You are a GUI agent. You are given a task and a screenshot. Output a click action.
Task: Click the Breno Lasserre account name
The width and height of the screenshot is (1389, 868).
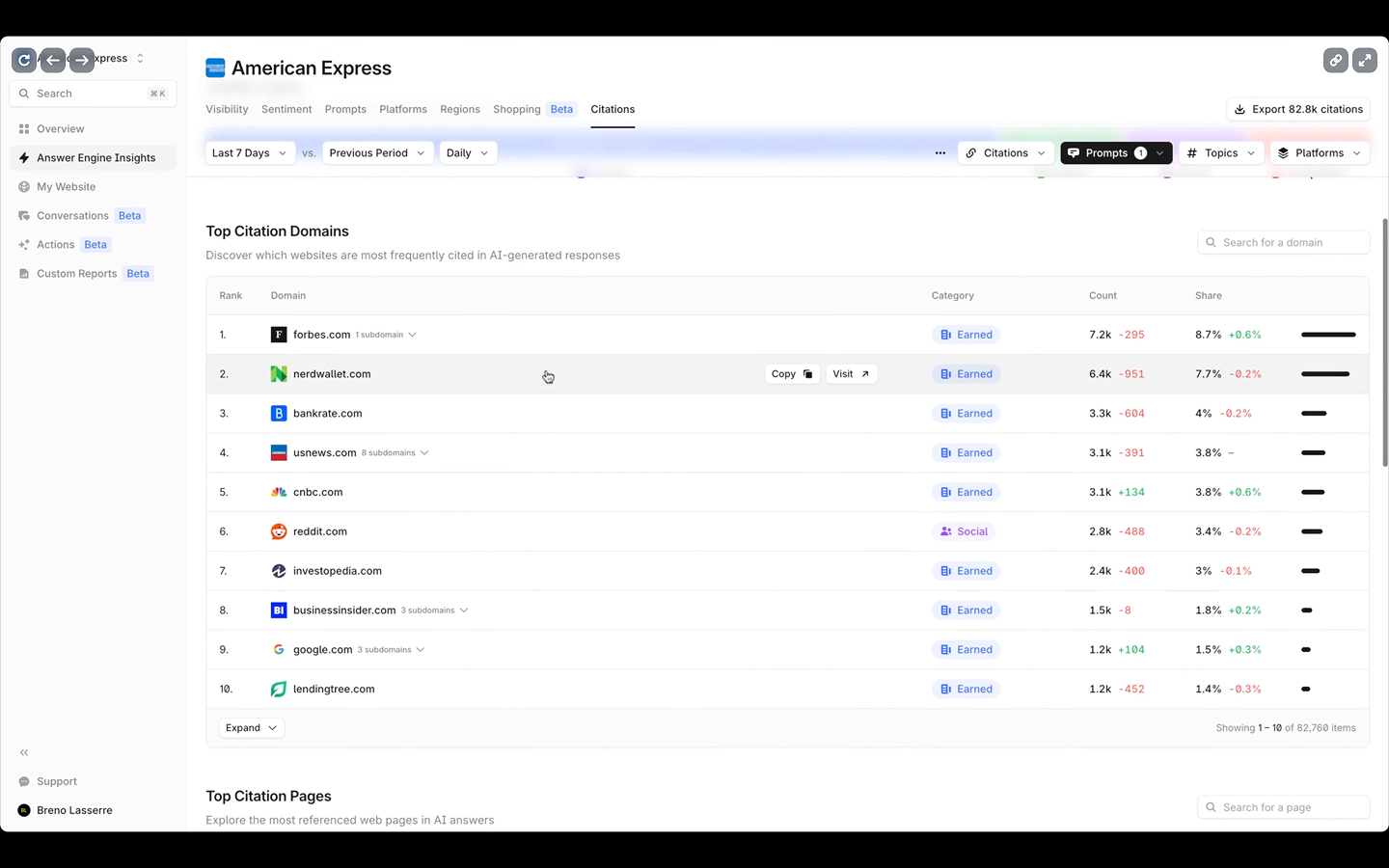tap(74, 810)
